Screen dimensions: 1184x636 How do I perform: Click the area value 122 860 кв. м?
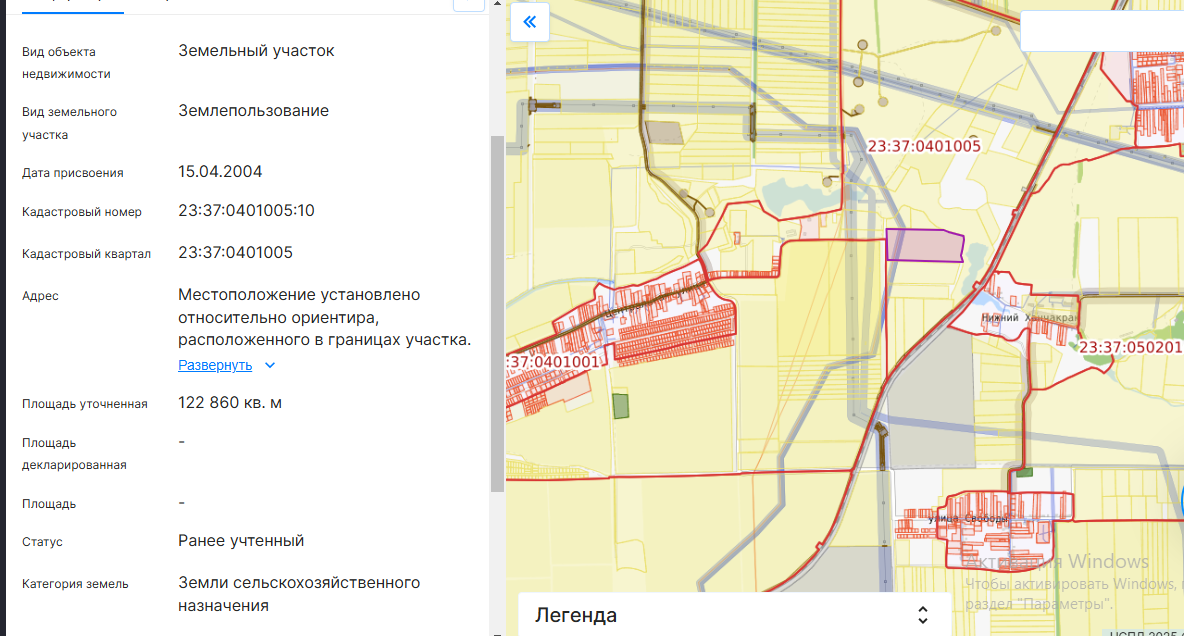pyautogui.click(x=230, y=403)
